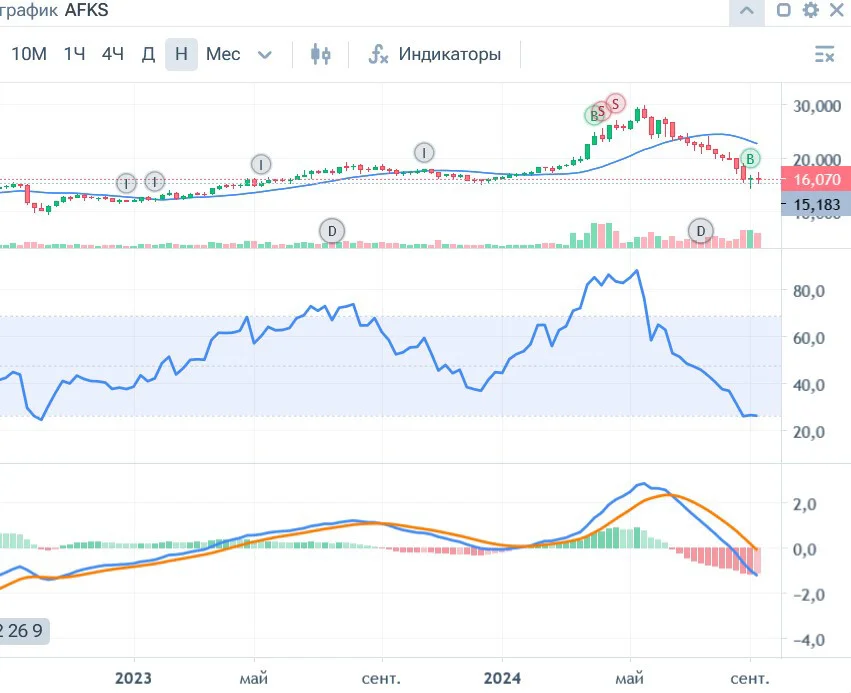Click the D dividend marker near 2024 май
Image resolution: width=851 pixels, height=693 pixels.
tap(701, 231)
